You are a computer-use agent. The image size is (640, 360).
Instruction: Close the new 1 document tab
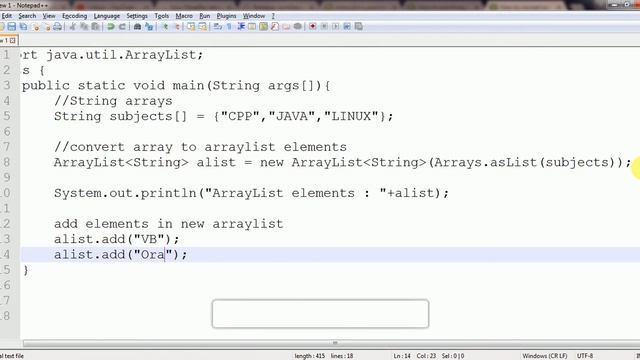(13, 40)
